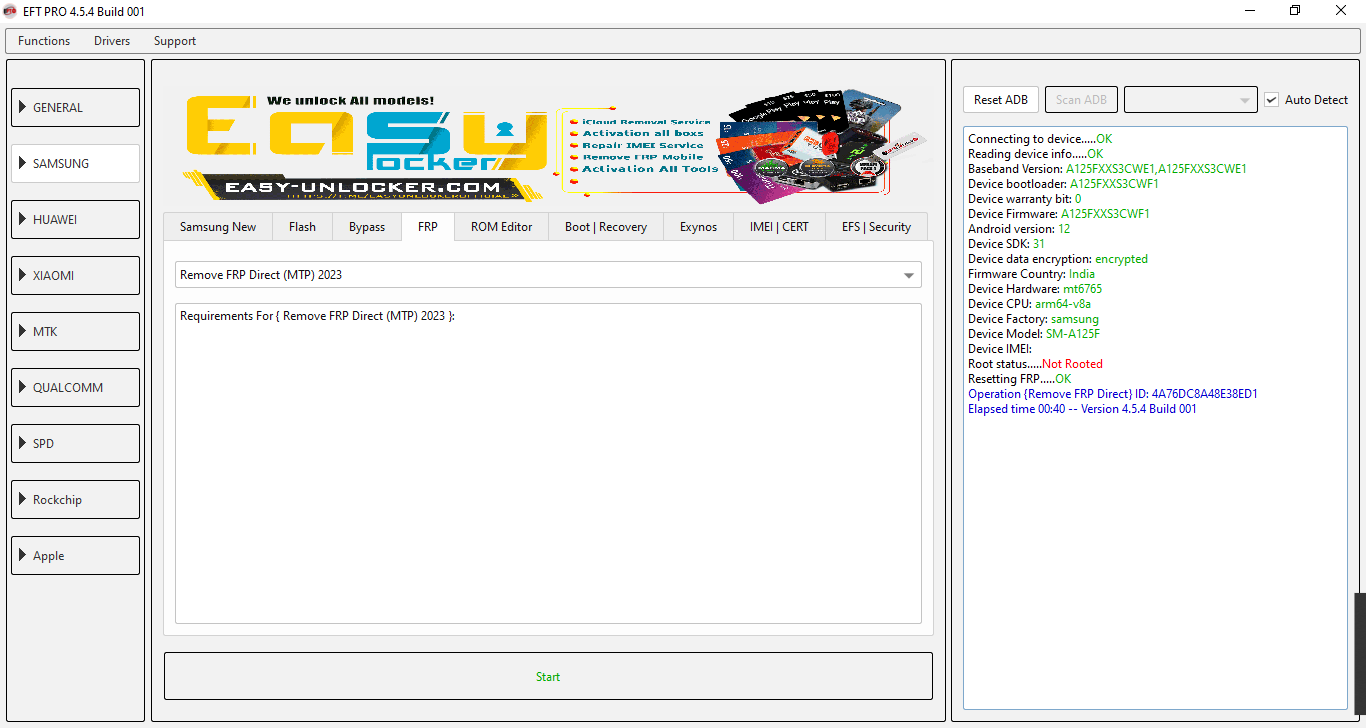
Task: Click the Device Model SM-A125F line
Action: 1034,334
